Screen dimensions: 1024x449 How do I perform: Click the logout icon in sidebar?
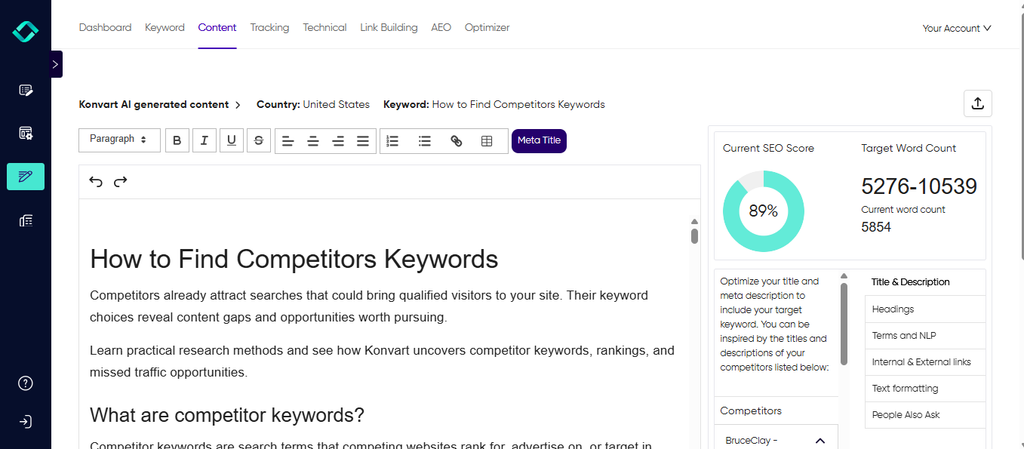25,422
